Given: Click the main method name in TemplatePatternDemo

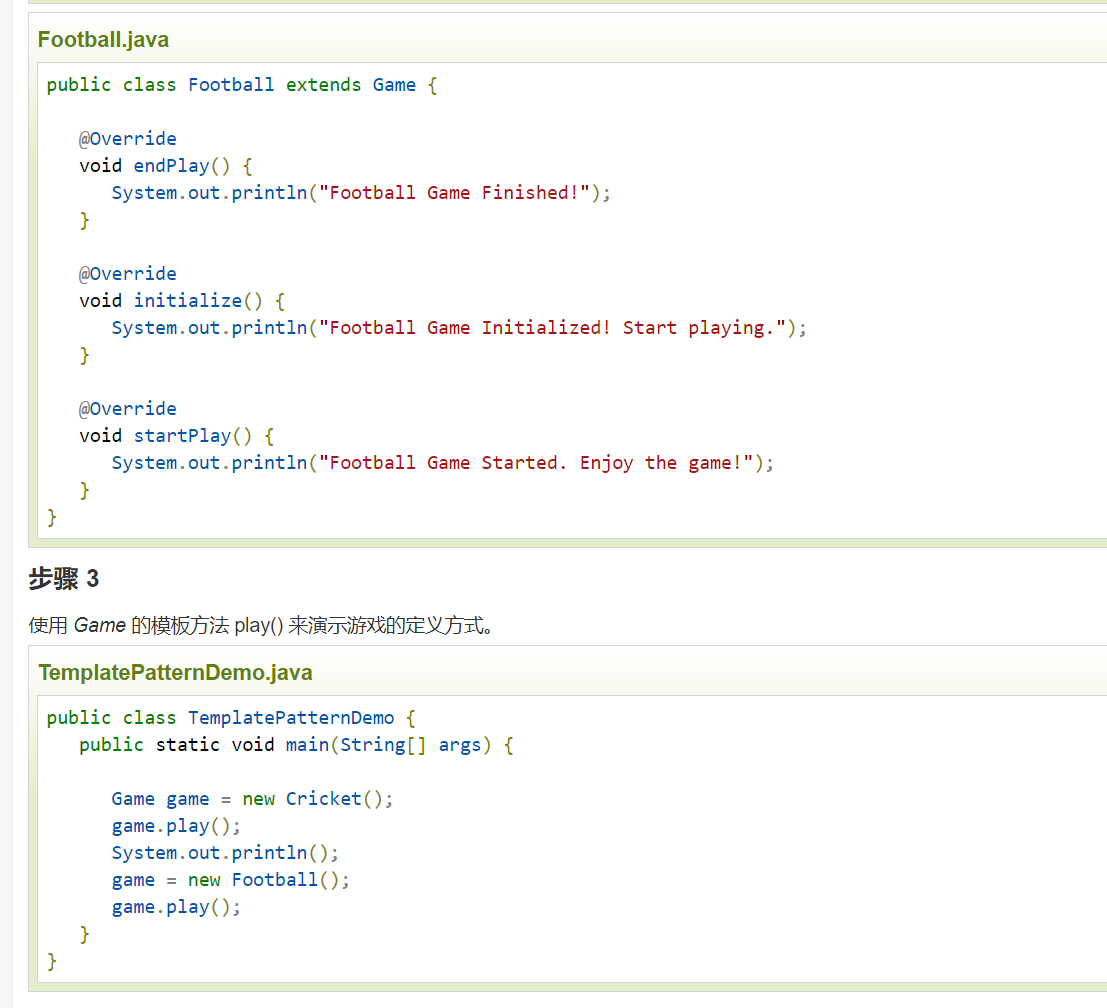Looking at the screenshot, I should [x=307, y=745].
